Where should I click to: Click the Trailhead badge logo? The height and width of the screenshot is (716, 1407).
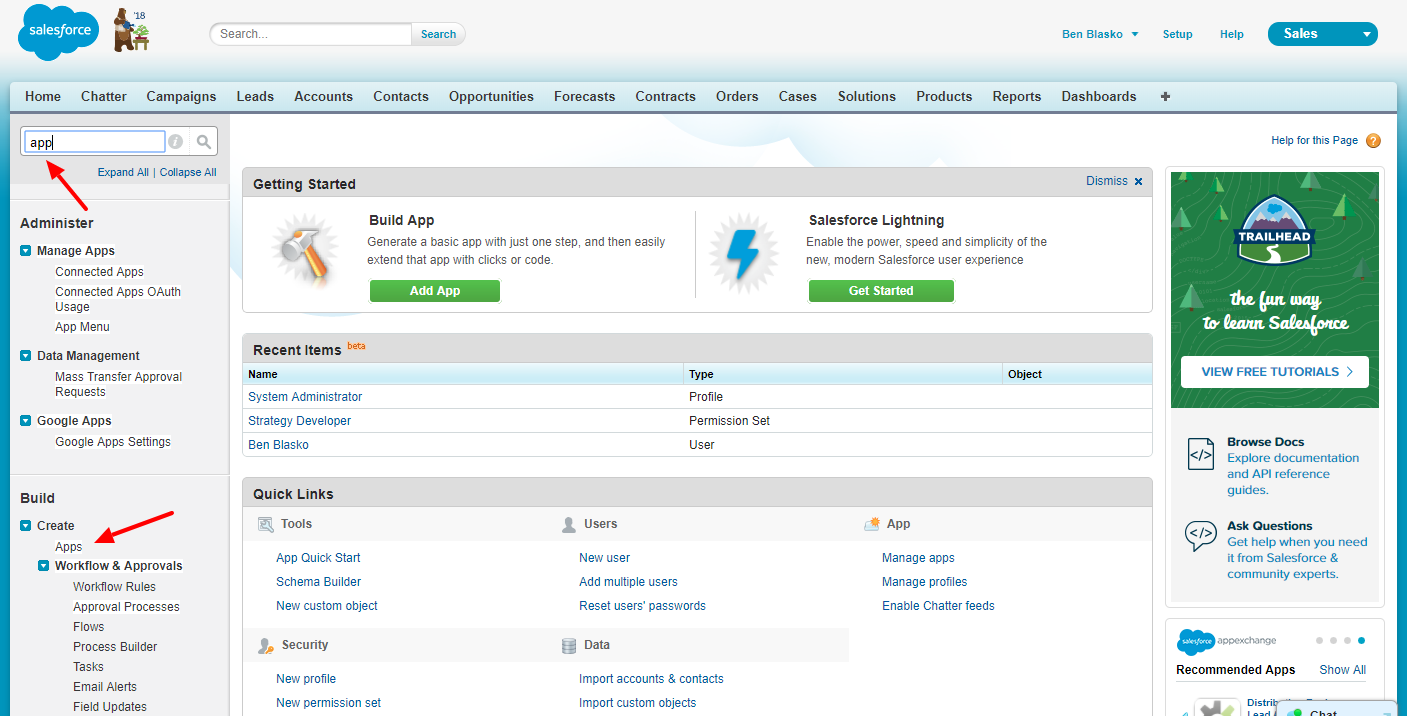[x=1275, y=230]
